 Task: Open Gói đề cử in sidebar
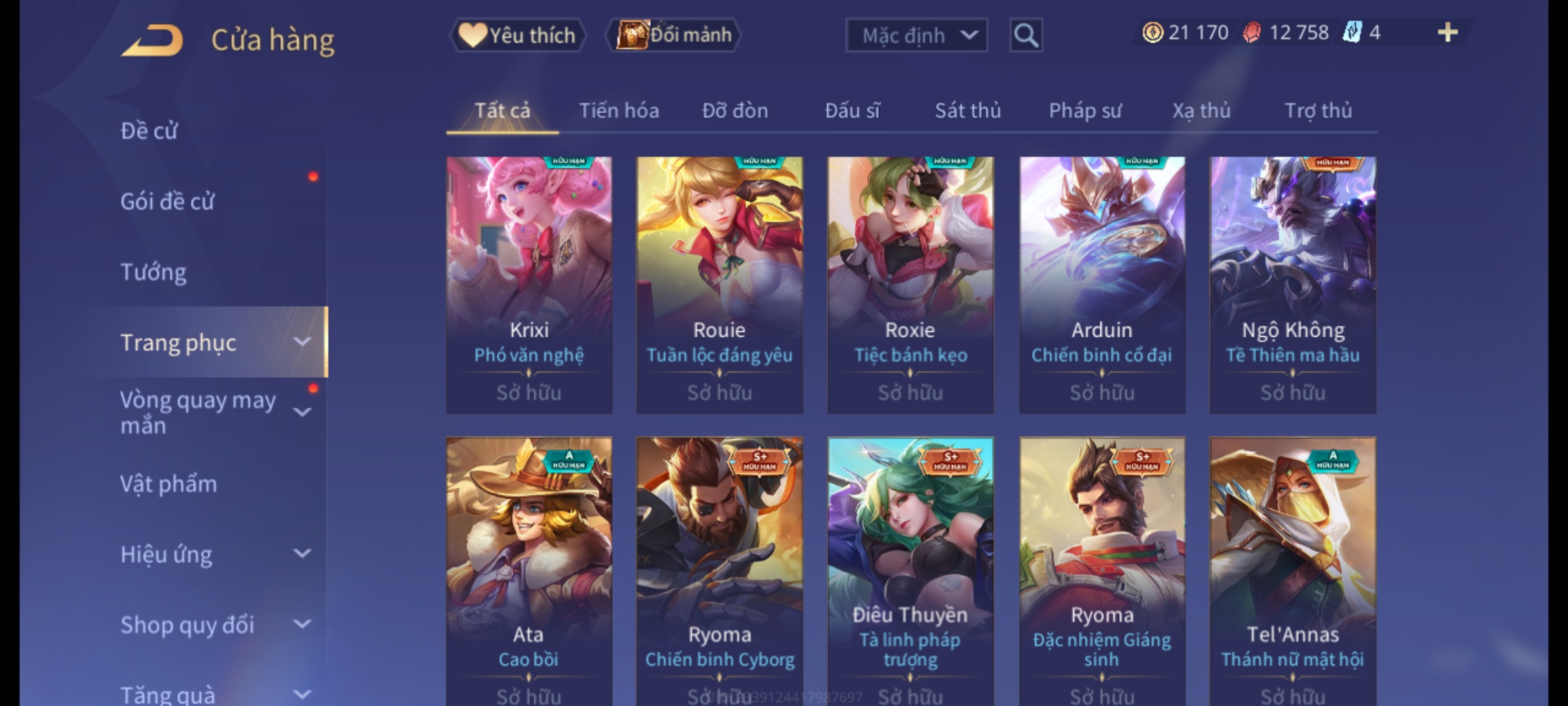click(x=167, y=201)
